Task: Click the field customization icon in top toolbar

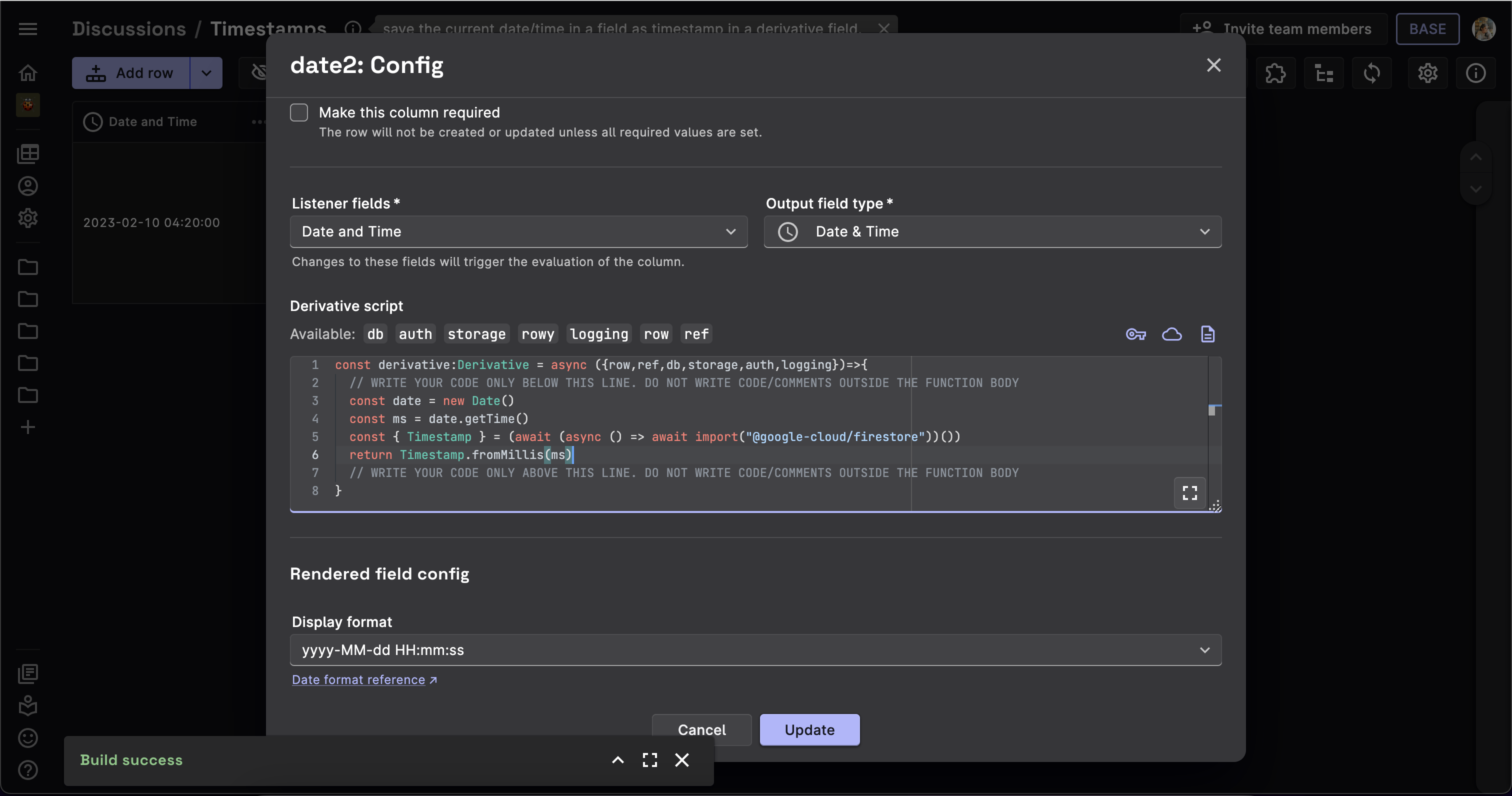Action: tap(1323, 73)
